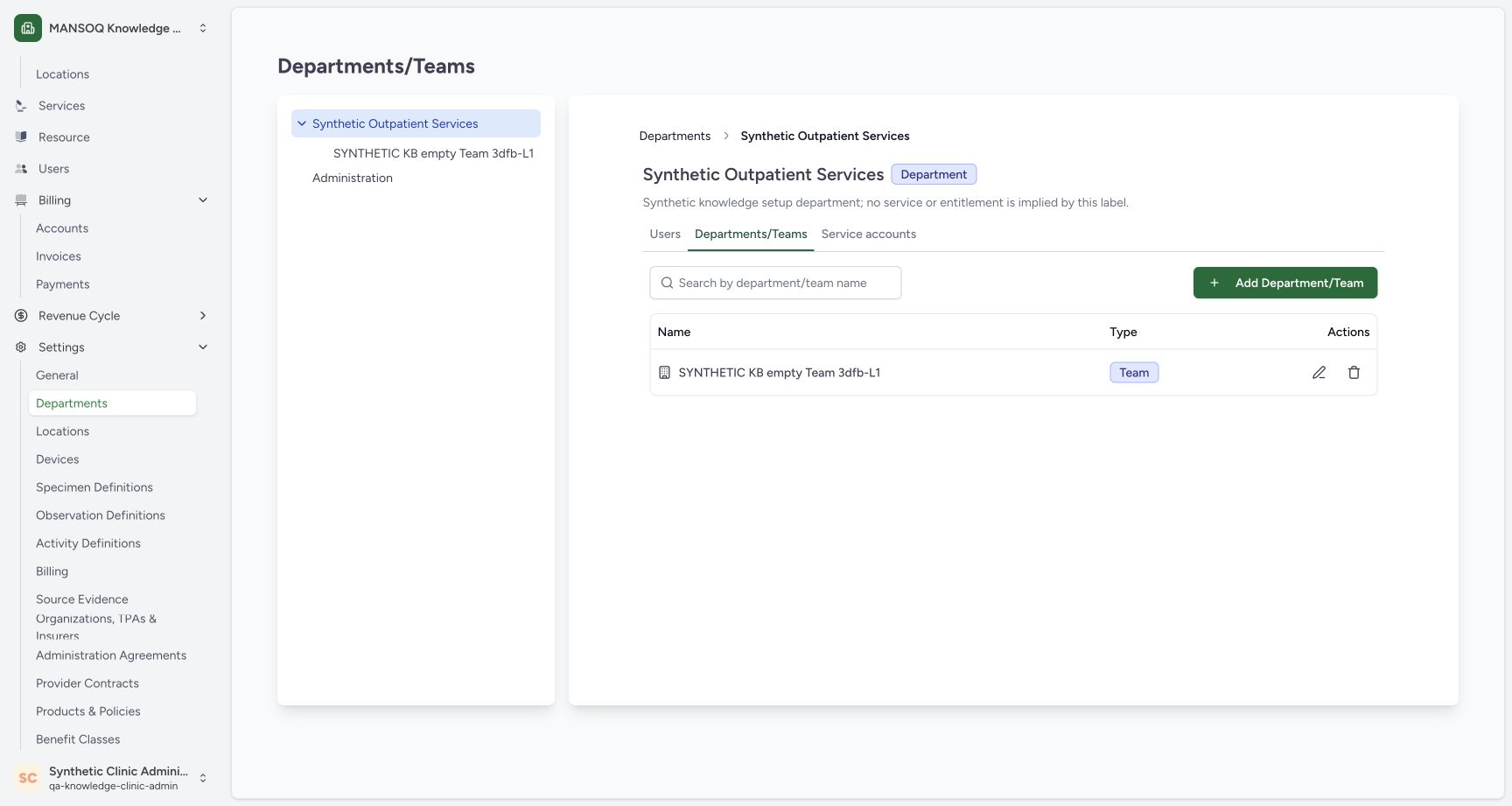Open Products & Policies page

(88, 711)
